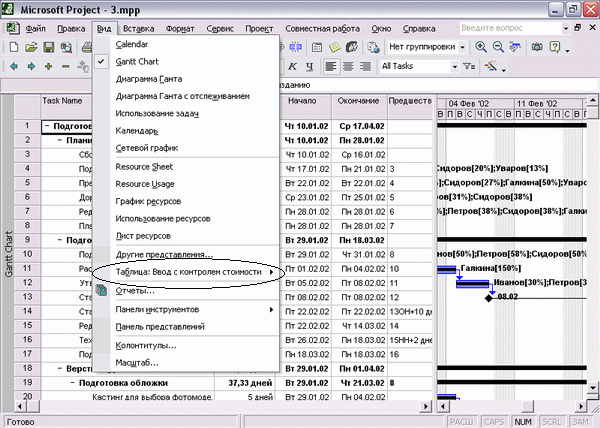Open file with the folder icon
Viewport: 600px width, 428px height.
click(31, 47)
